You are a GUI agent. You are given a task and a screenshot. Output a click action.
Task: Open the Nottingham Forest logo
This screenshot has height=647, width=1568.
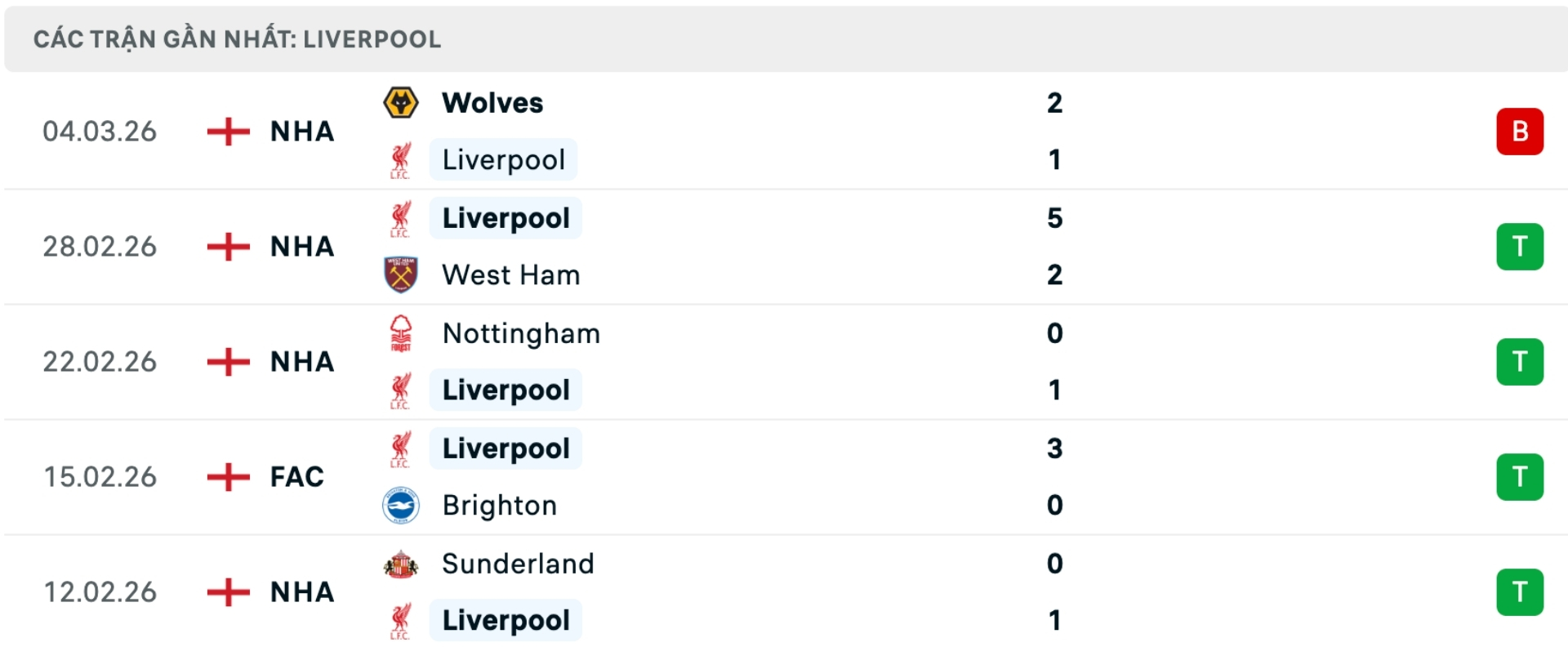click(x=401, y=332)
